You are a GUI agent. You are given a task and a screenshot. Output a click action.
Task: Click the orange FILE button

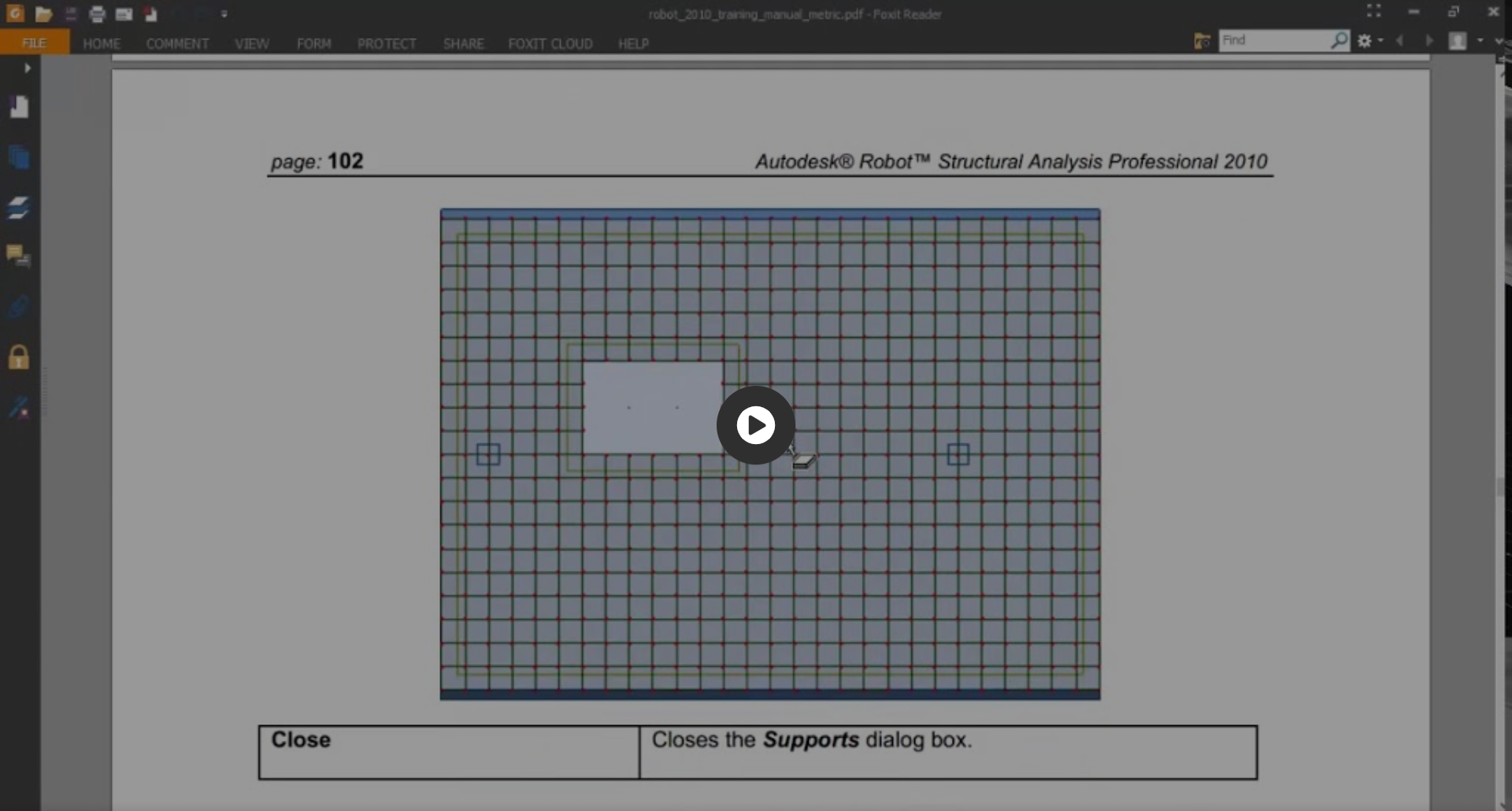tap(35, 43)
